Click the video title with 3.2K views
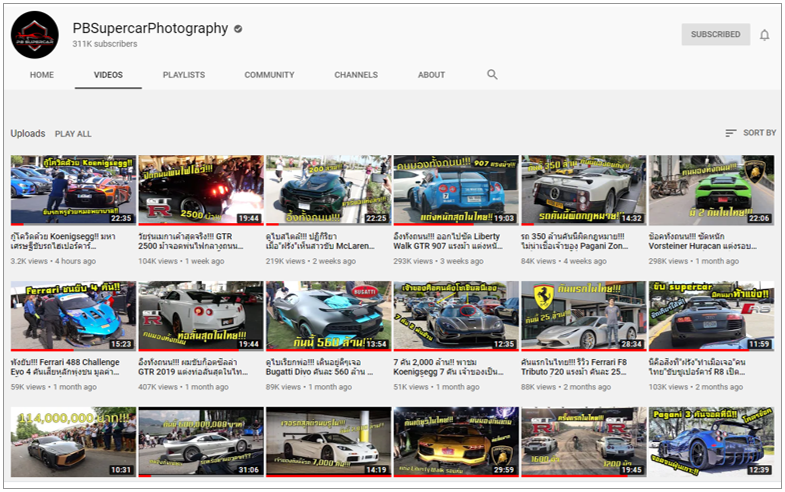785x492 pixels. point(63,241)
